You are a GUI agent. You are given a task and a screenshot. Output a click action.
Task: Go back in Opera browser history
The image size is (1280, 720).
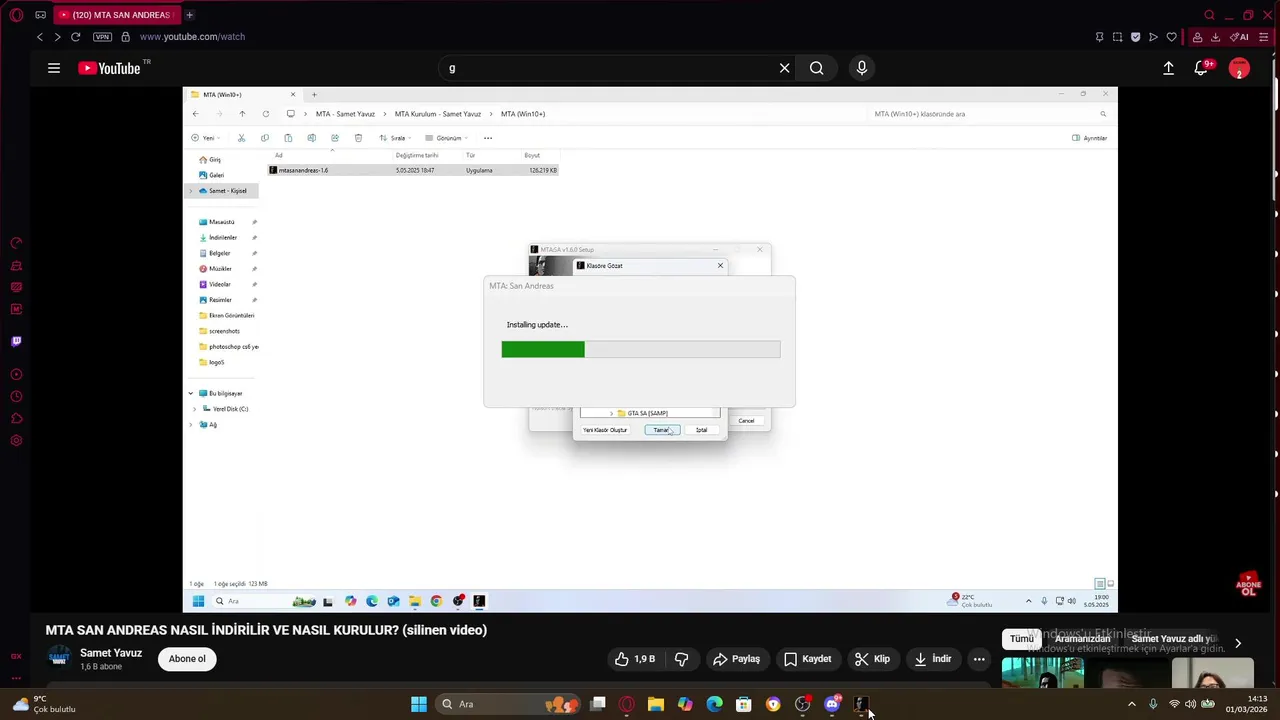[40, 37]
